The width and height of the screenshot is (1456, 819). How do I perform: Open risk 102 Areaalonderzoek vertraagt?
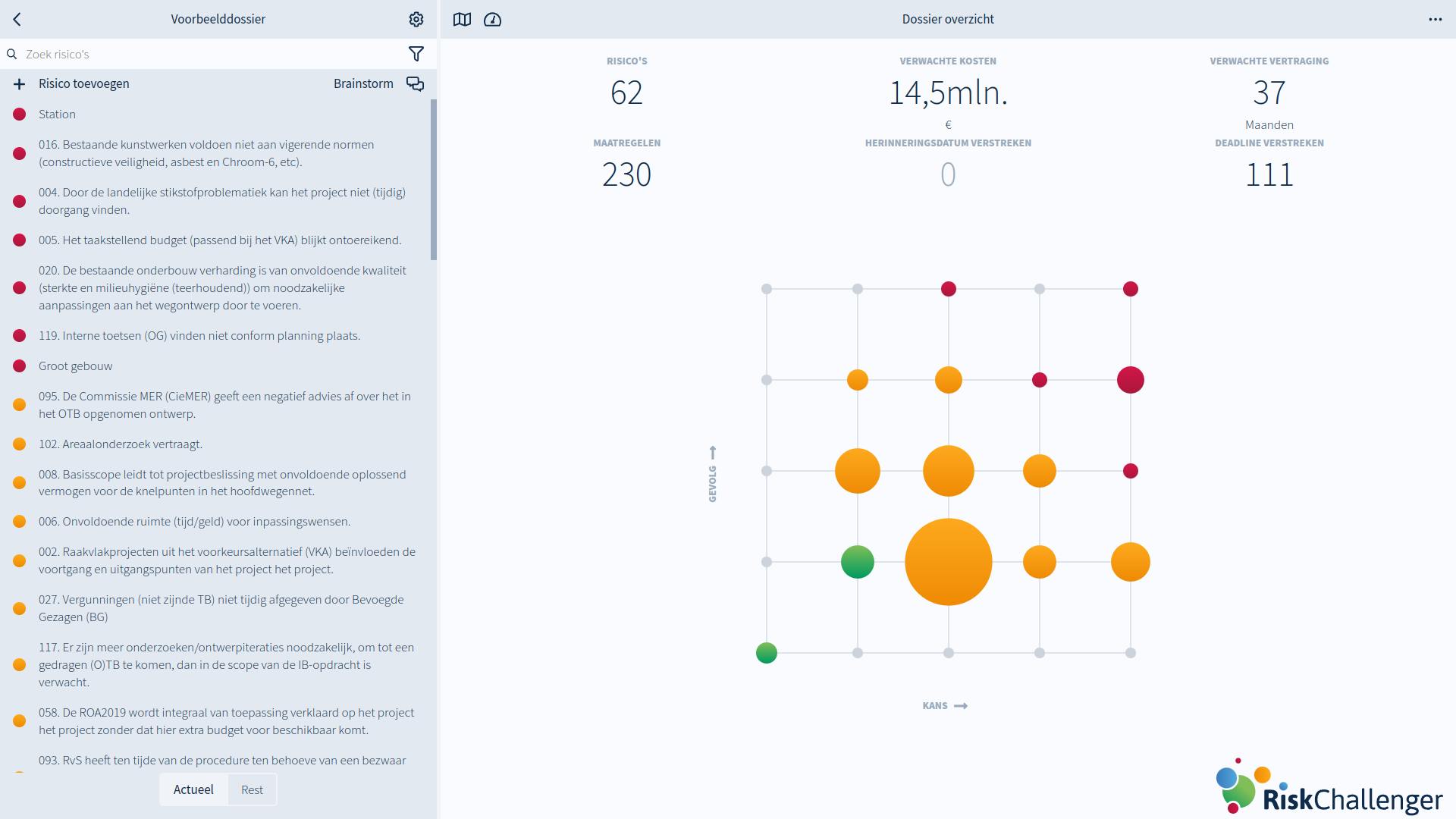click(121, 444)
